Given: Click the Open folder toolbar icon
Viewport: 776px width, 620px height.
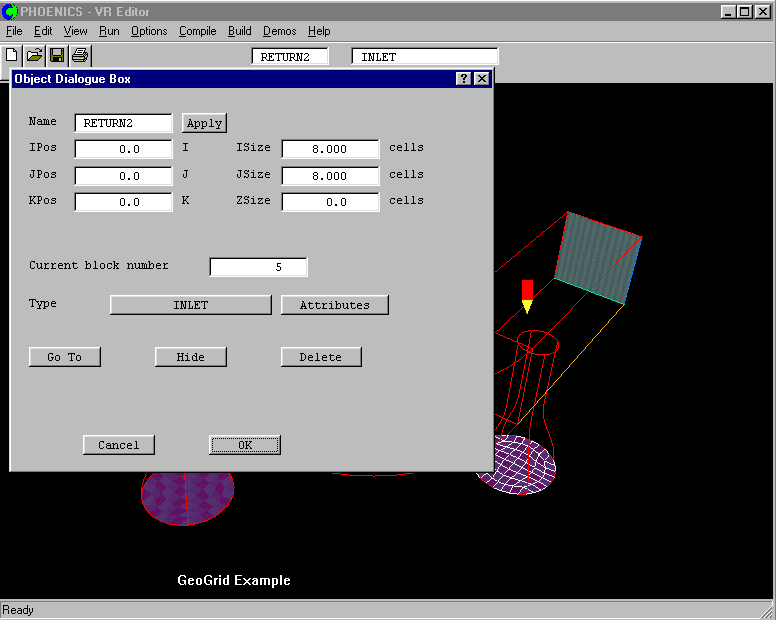Looking at the screenshot, I should [x=34, y=55].
